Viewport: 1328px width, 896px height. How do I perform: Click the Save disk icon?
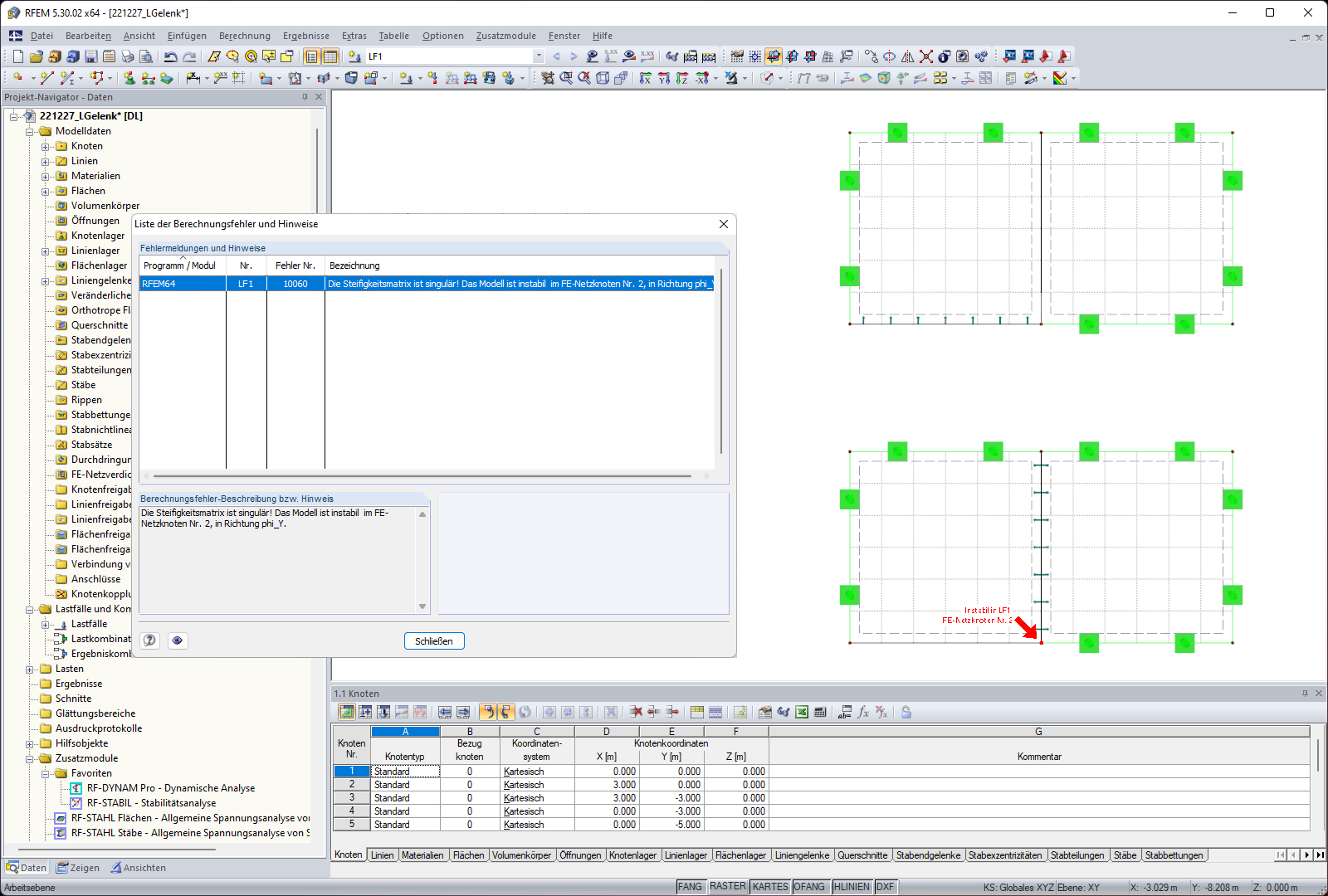pos(91,56)
